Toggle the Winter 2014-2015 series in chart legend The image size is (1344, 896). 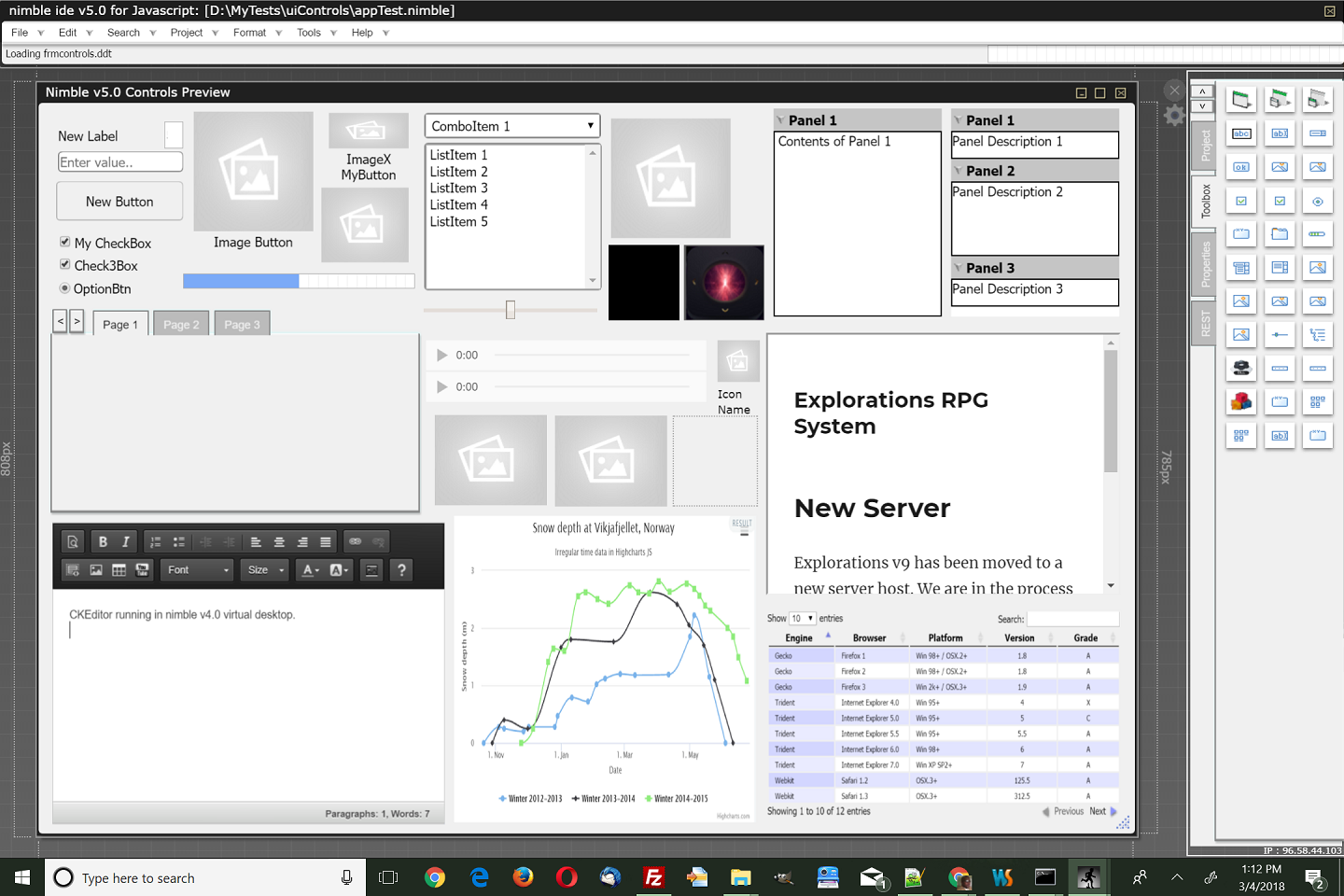[x=677, y=799]
